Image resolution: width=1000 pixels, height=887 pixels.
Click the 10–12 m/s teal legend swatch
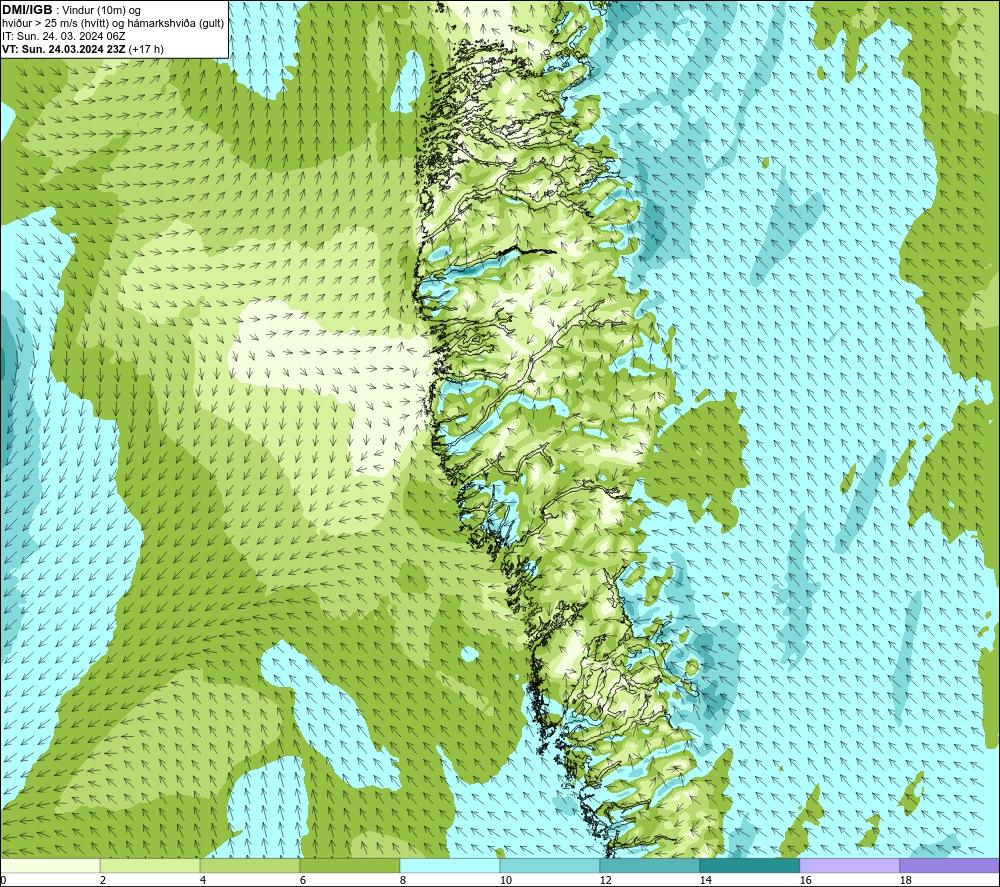(x=550, y=865)
